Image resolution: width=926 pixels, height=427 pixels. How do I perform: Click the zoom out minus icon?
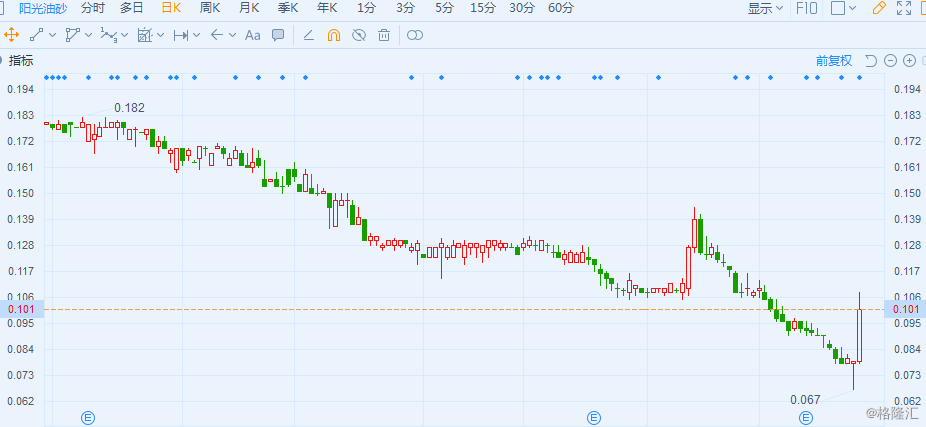coord(890,60)
